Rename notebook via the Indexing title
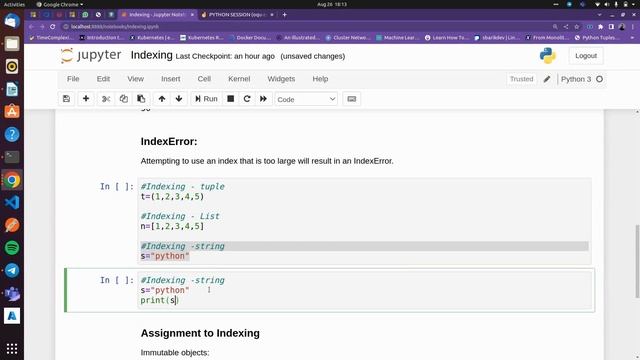 point(152,55)
